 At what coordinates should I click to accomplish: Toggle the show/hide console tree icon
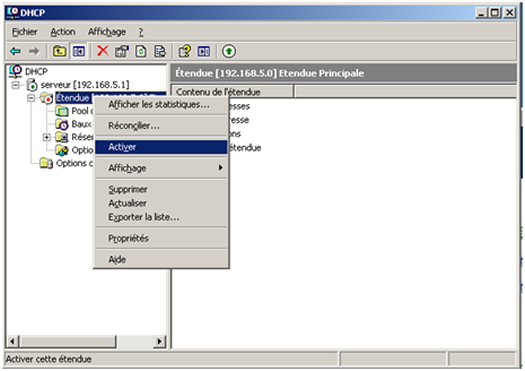(x=79, y=51)
